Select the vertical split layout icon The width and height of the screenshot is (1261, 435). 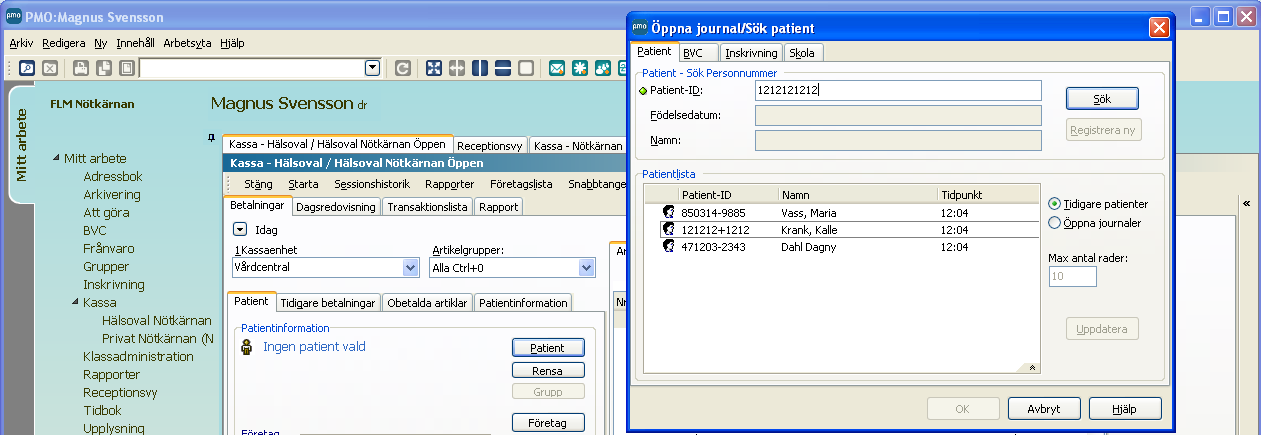(480, 68)
